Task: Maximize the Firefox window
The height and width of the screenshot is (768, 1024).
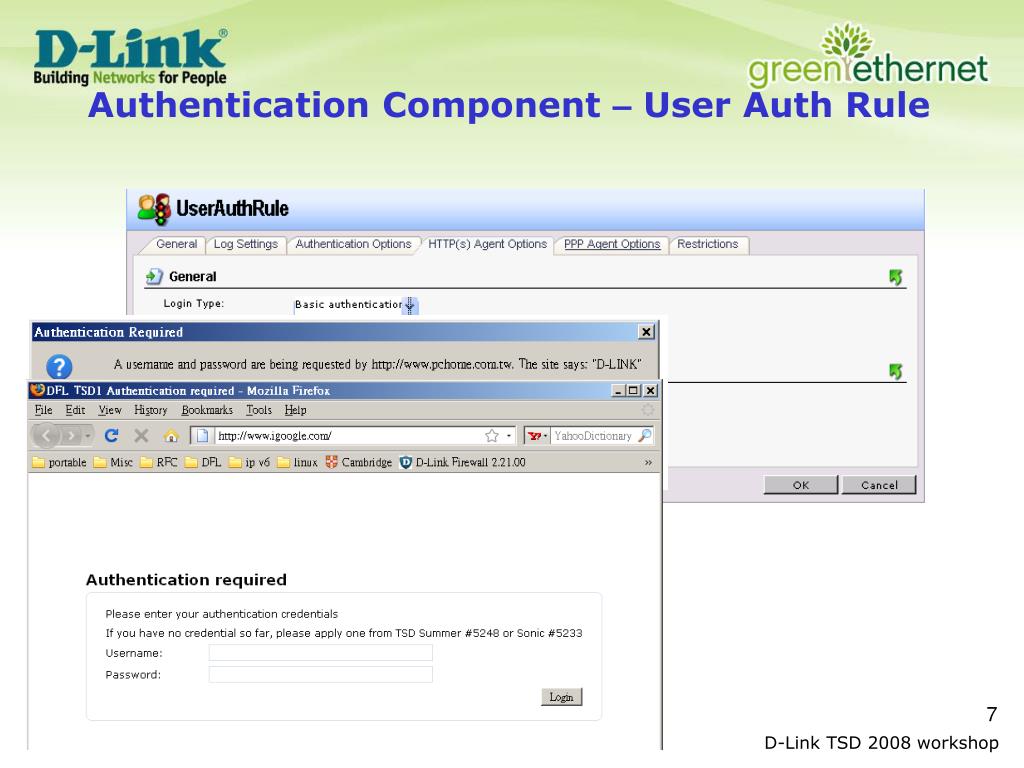Action: tap(633, 391)
